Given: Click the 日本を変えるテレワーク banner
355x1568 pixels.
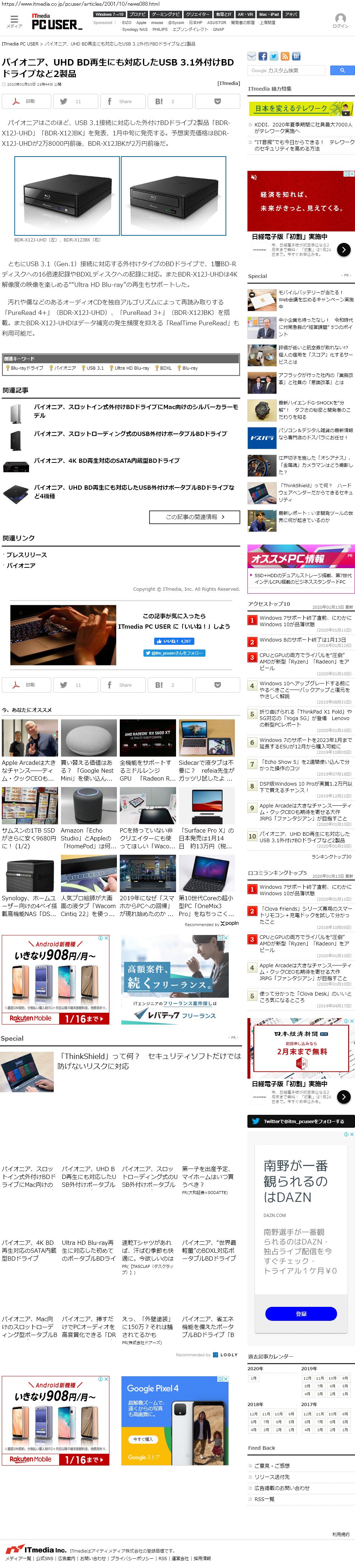Looking at the screenshot, I should [x=301, y=108].
